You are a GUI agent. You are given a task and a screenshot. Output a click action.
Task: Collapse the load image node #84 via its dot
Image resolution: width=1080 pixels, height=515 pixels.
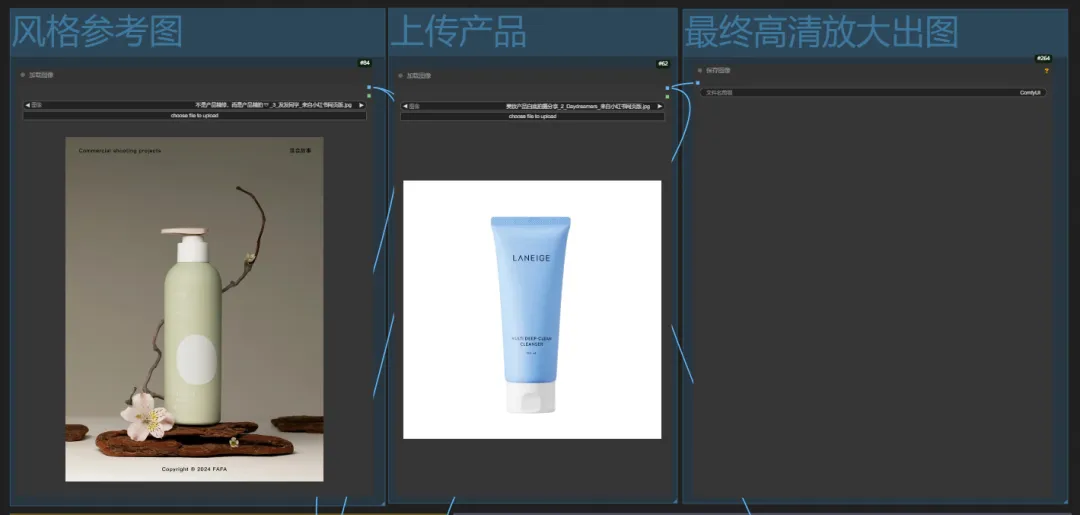23,74
